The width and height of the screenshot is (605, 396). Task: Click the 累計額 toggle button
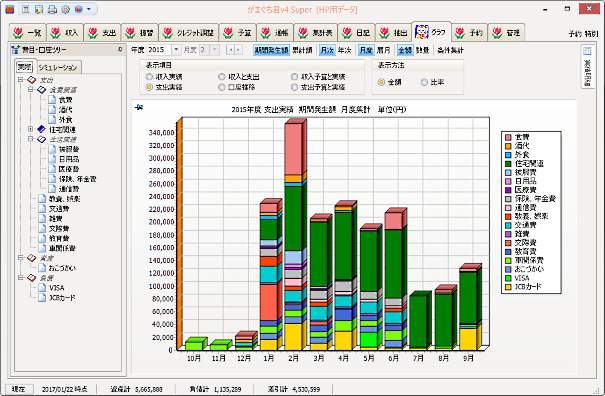point(302,50)
